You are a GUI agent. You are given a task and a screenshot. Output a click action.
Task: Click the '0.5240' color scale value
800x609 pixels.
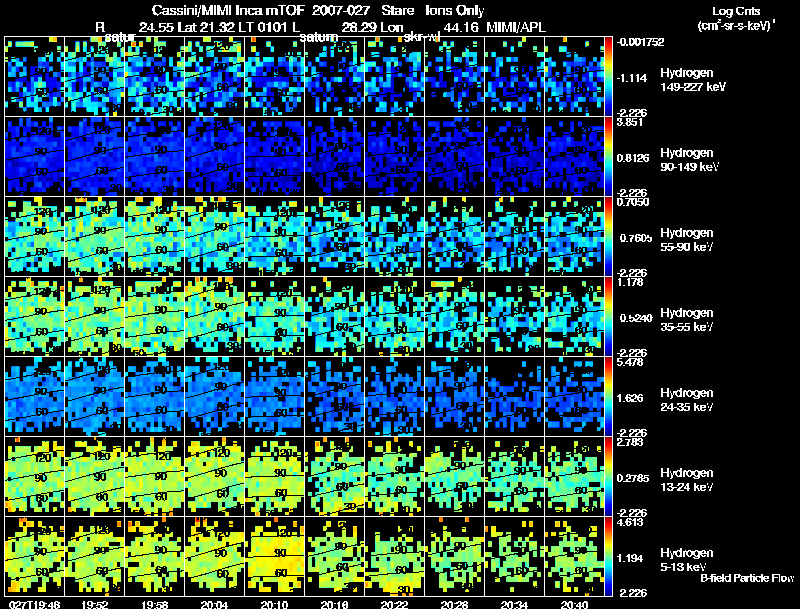click(x=636, y=318)
